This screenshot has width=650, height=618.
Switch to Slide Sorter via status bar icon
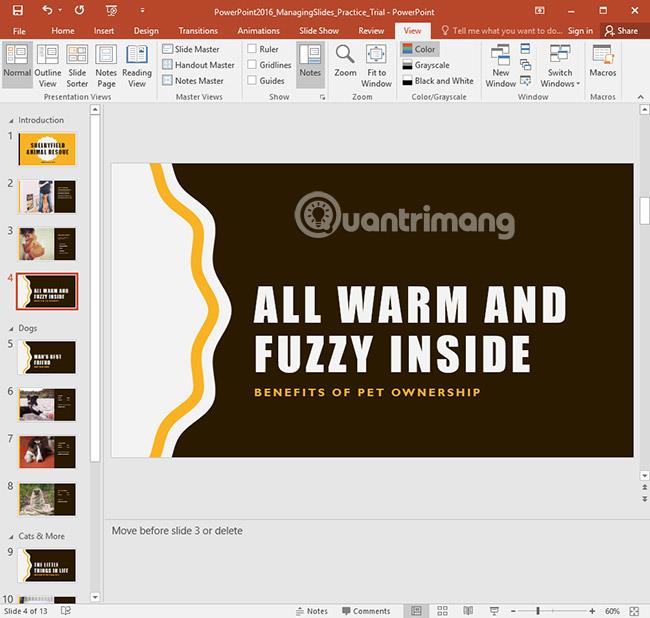(442, 611)
